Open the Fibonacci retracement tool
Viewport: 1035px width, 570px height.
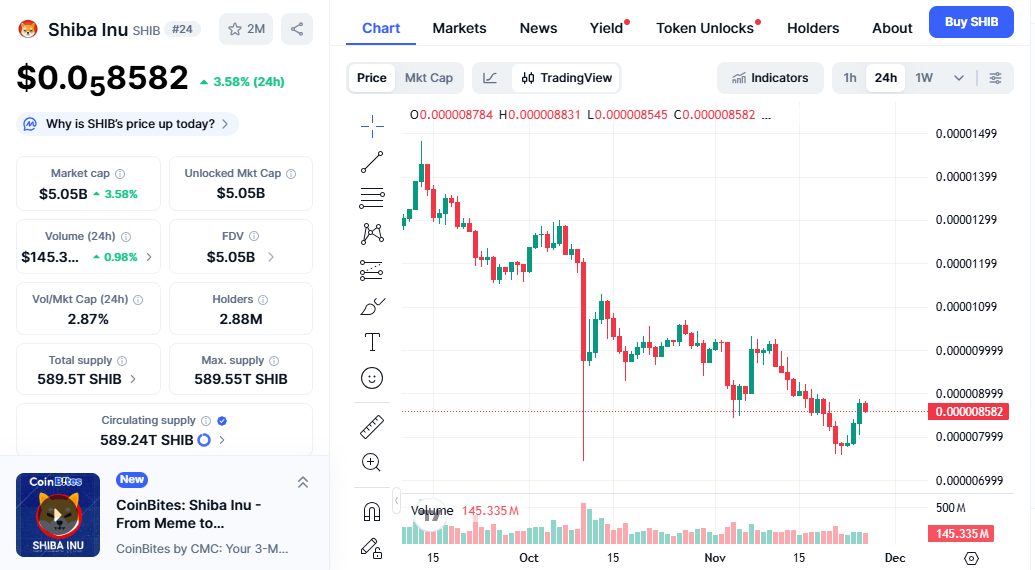[x=372, y=198]
